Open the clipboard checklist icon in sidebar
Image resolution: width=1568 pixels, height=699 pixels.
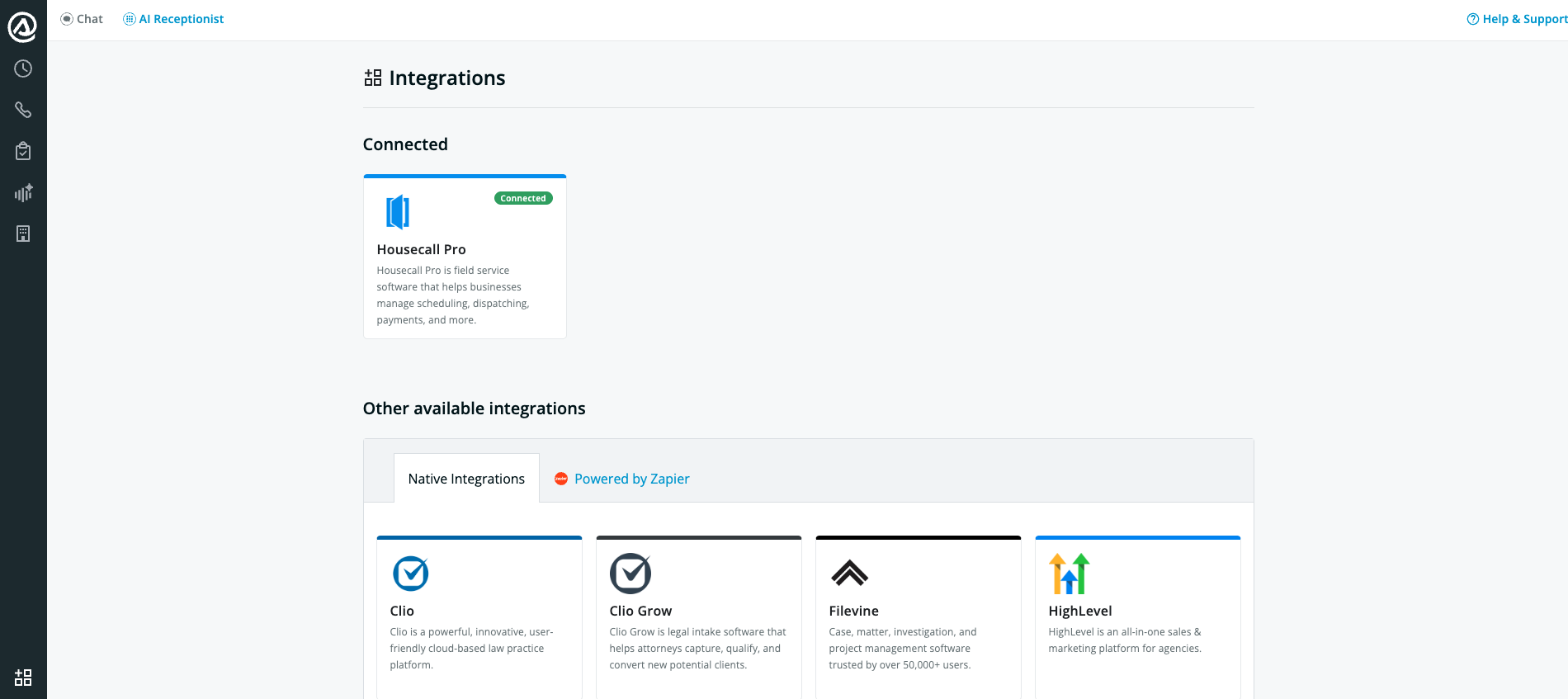23,151
